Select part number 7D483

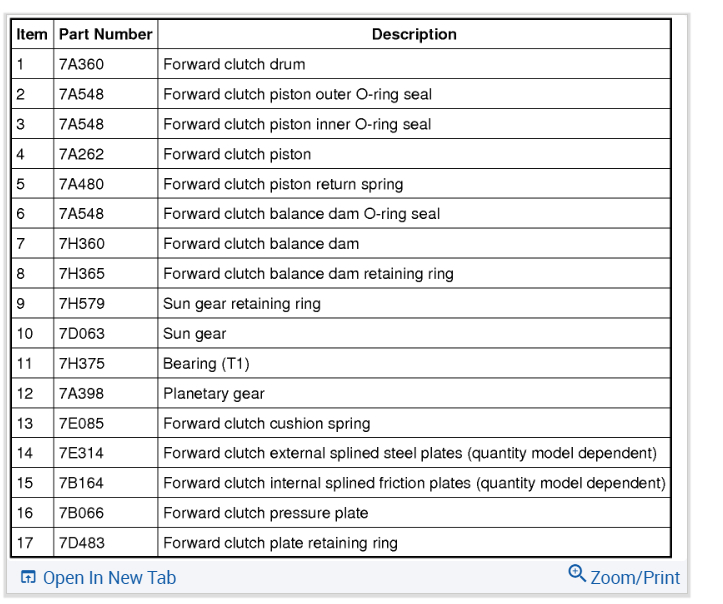(81, 544)
